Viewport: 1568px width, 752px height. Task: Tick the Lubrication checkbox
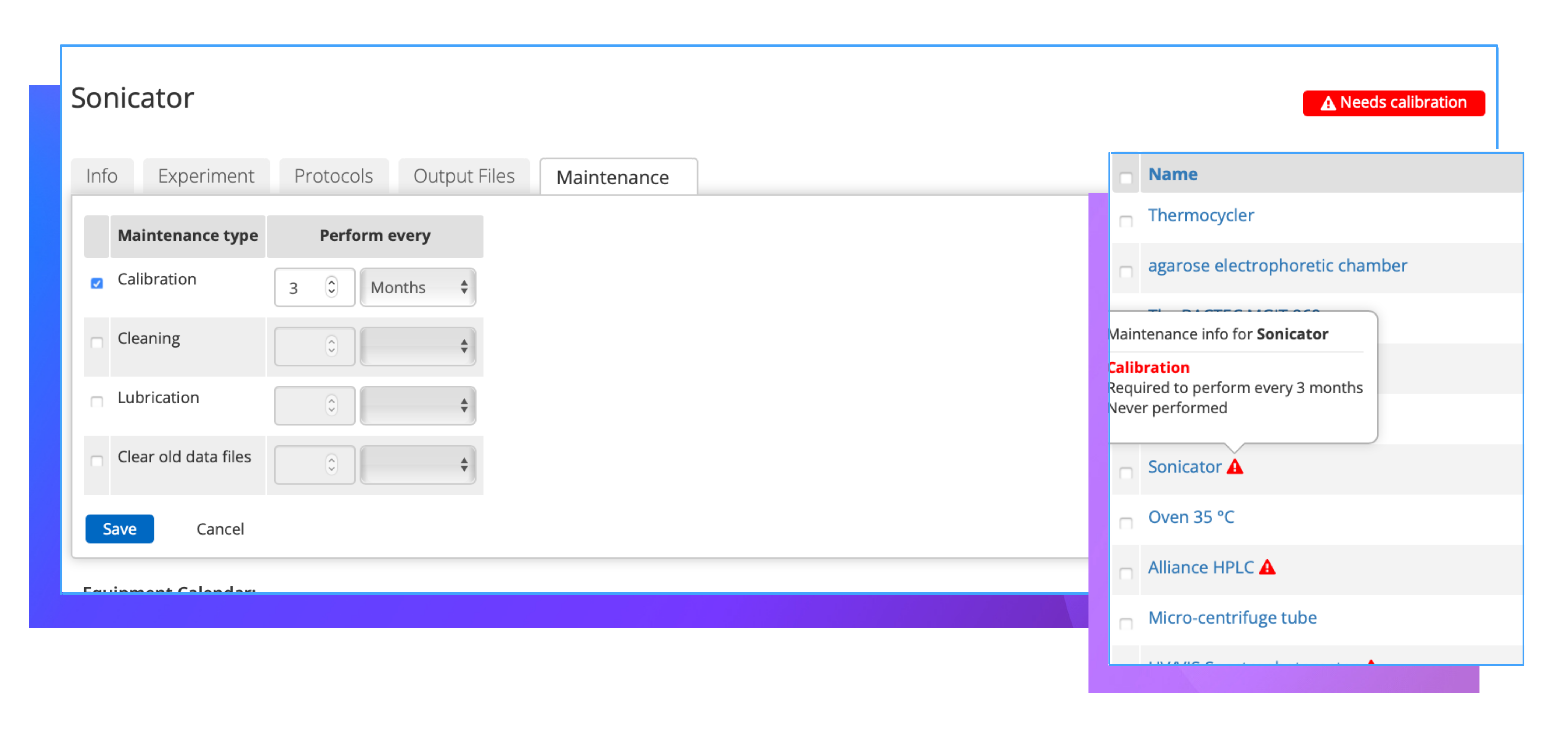pyautogui.click(x=97, y=402)
